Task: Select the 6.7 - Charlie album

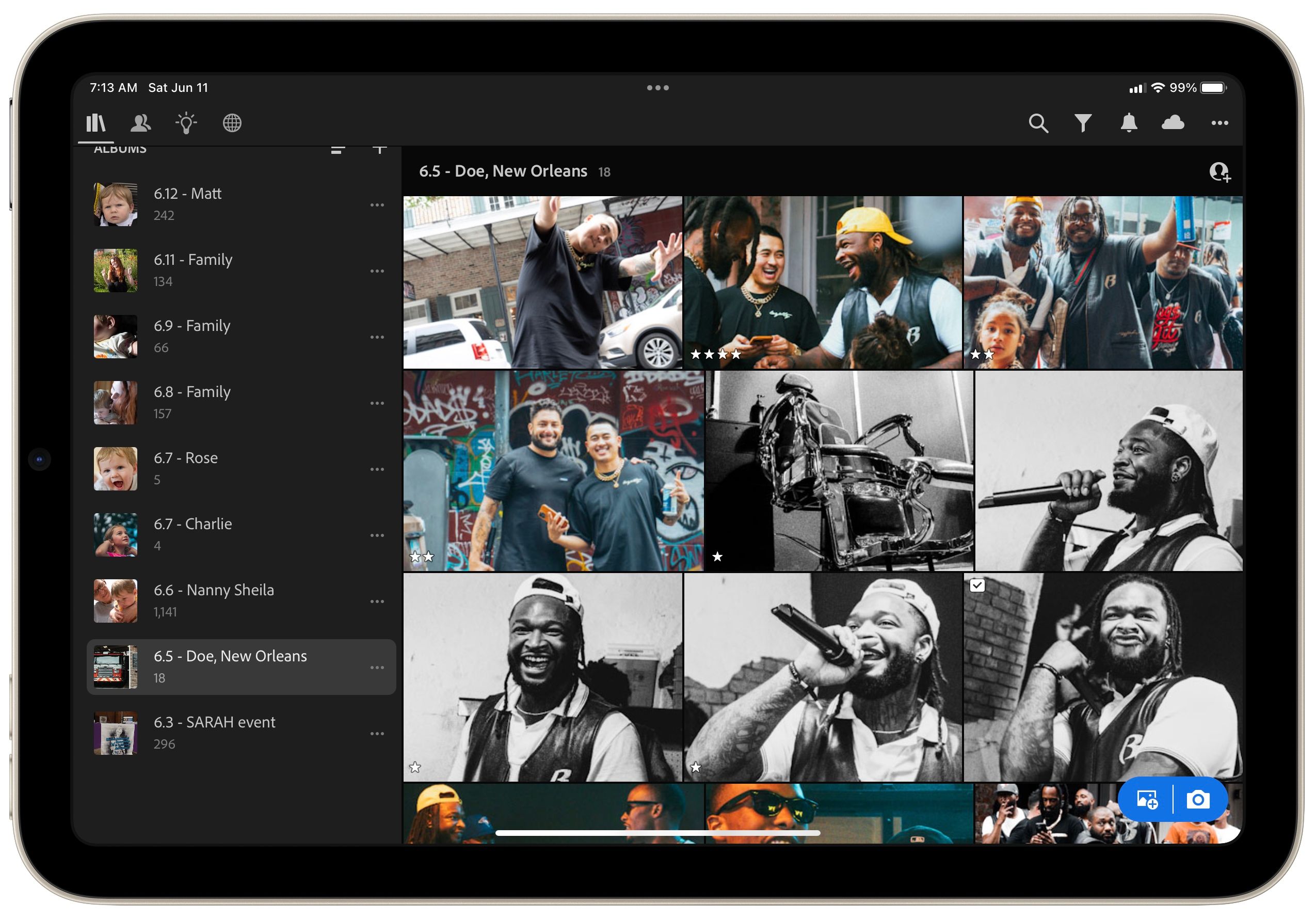Action: click(242, 535)
